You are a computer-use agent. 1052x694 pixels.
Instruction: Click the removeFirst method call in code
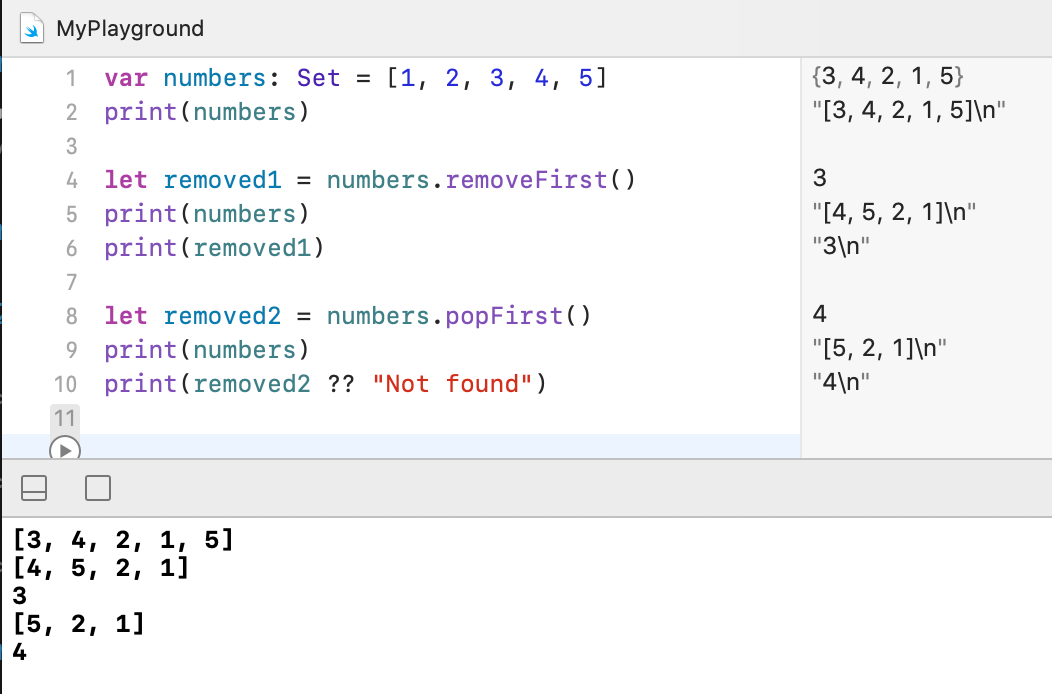pyautogui.click(x=526, y=181)
